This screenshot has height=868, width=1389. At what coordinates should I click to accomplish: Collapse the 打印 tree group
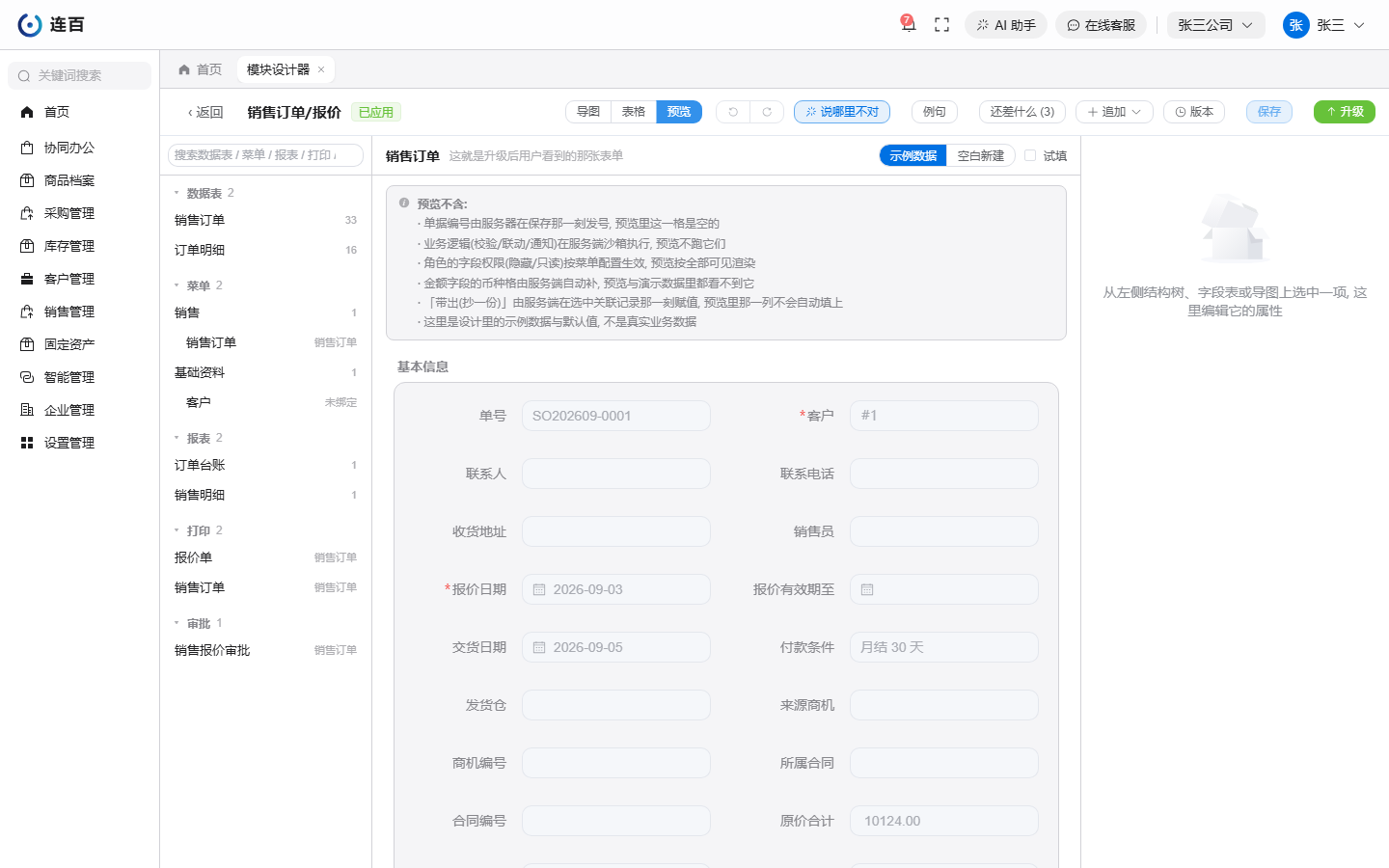click(x=177, y=530)
